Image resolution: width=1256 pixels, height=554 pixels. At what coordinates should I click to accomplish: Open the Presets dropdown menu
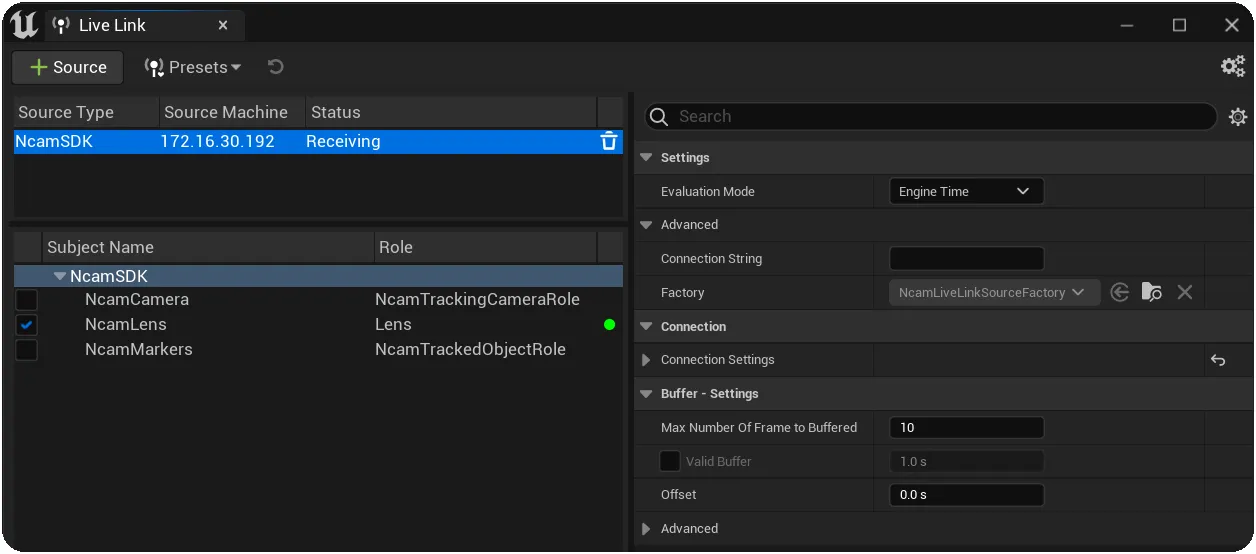click(193, 67)
